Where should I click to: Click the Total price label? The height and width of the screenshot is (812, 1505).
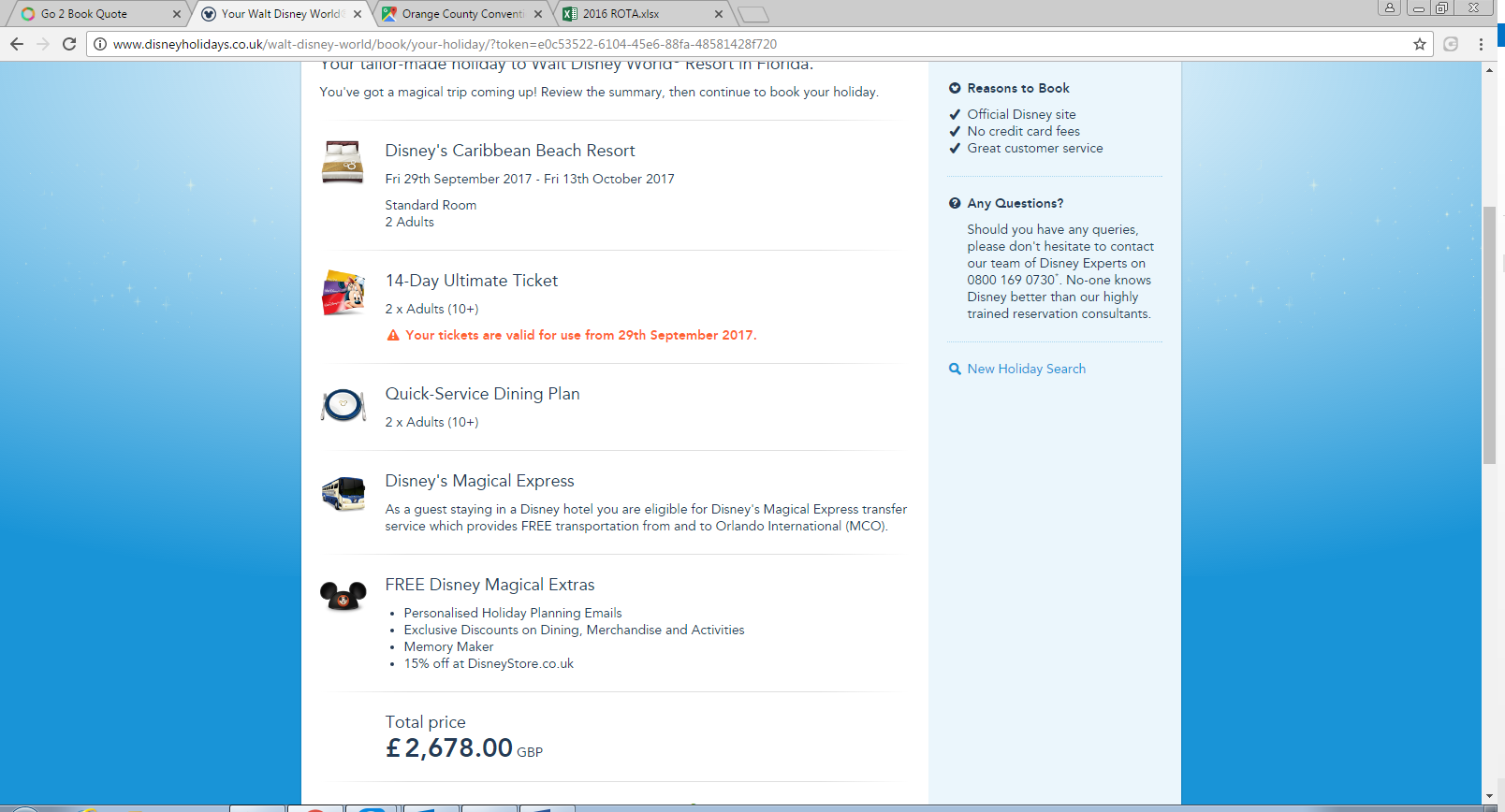click(426, 722)
